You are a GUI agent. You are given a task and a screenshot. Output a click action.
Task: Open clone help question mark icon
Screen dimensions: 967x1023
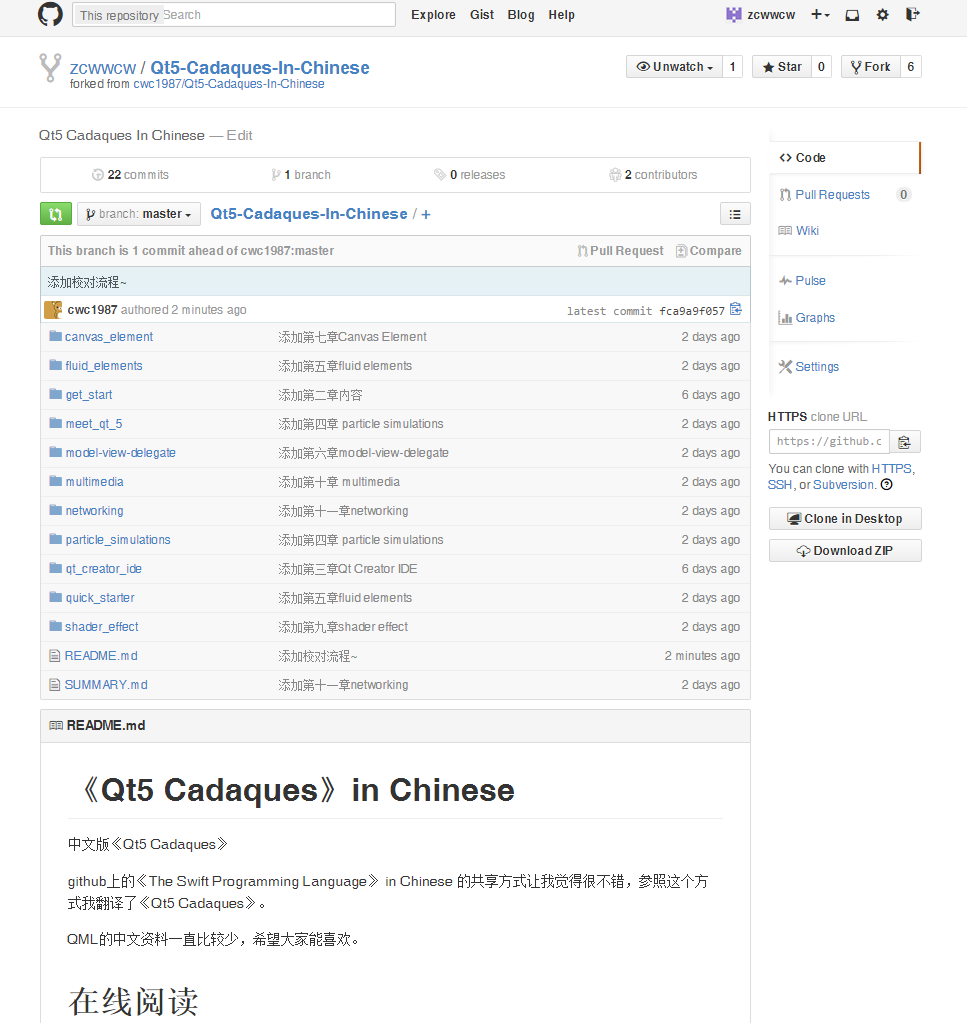click(886, 485)
